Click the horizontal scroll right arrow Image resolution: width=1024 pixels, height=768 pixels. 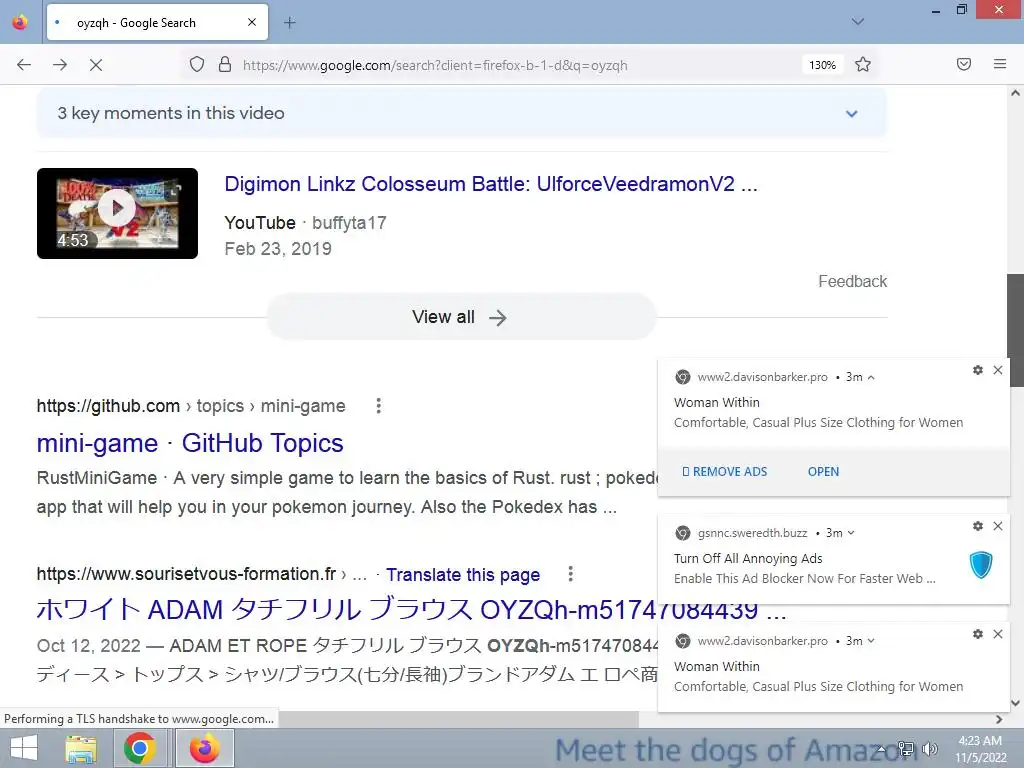[999, 719]
